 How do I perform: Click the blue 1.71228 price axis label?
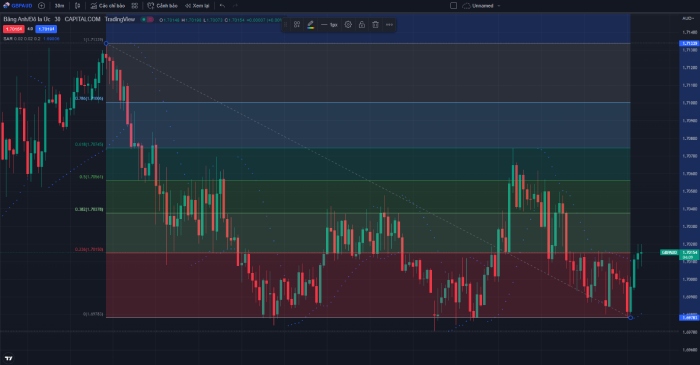pos(689,43)
